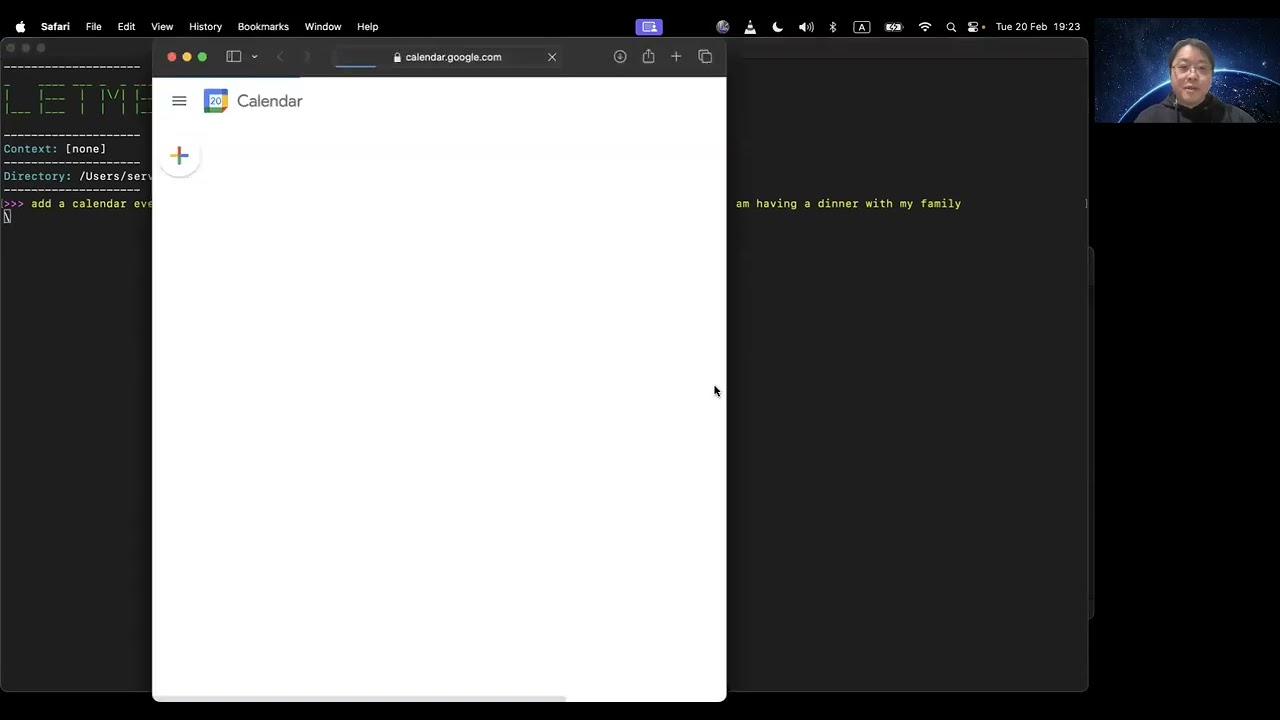Open the Help menu
The width and height of the screenshot is (1280, 720).
click(x=368, y=27)
